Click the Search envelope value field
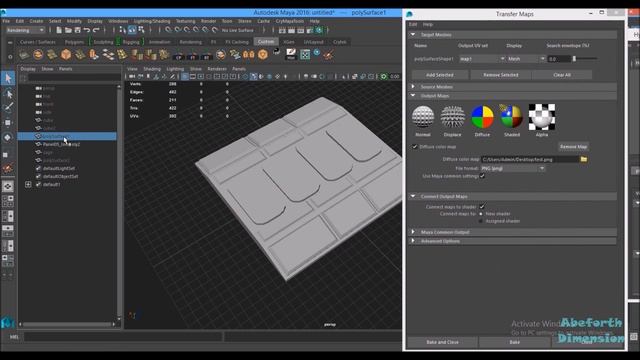The image size is (640, 360). click(x=558, y=59)
